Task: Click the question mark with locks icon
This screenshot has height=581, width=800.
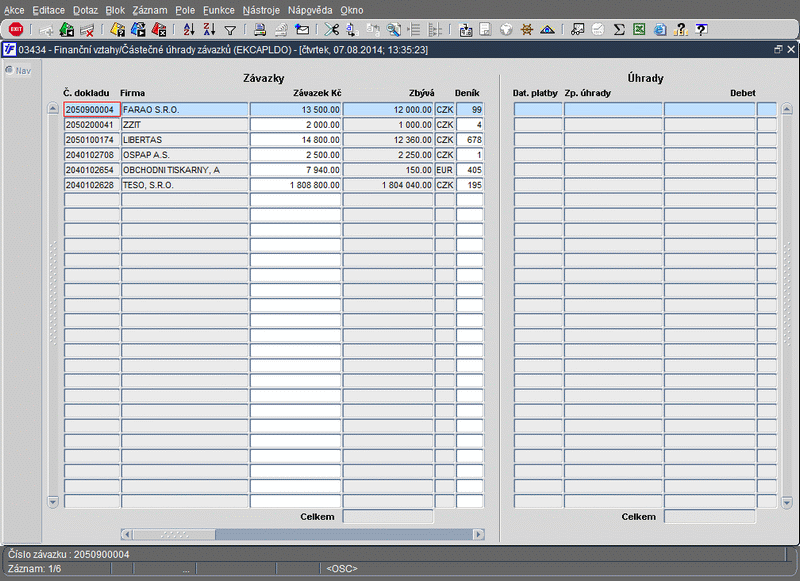Action: pyautogui.click(x=681, y=30)
